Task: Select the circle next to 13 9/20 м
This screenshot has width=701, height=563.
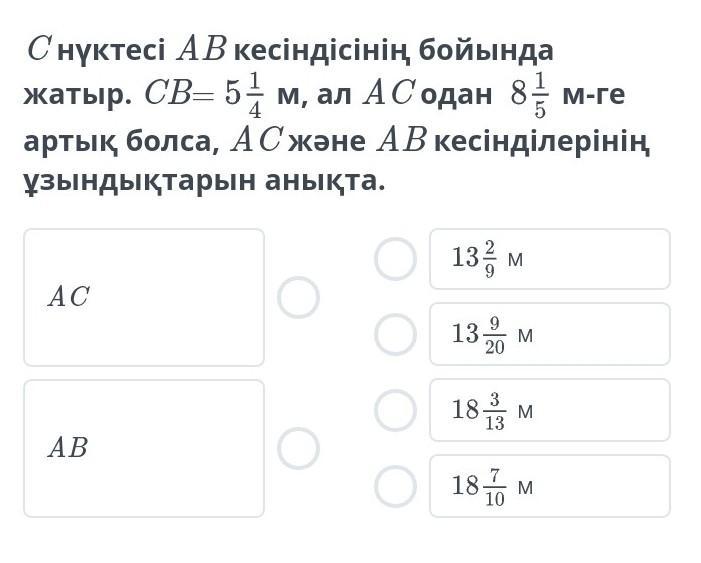Action: pyautogui.click(x=395, y=334)
